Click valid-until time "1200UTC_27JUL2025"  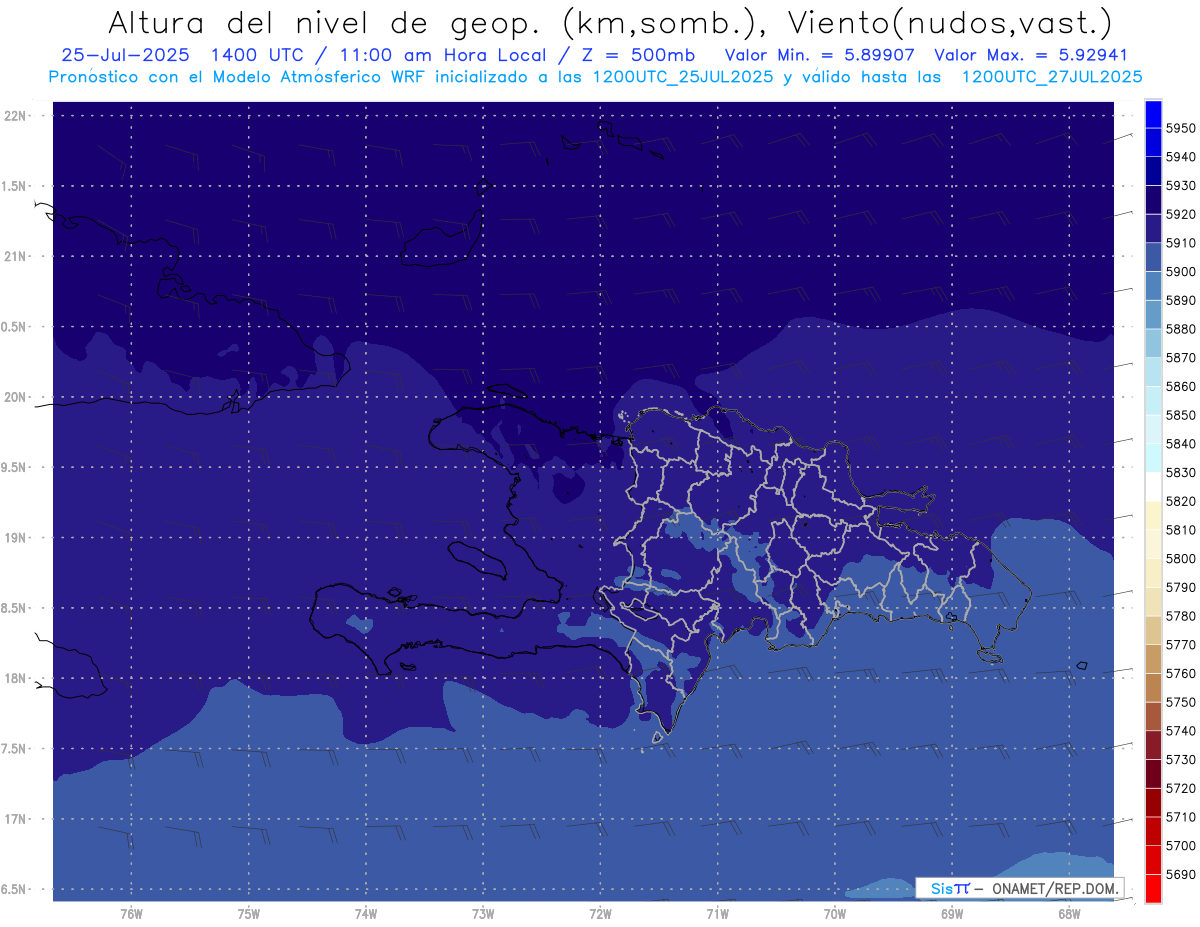pos(1052,77)
